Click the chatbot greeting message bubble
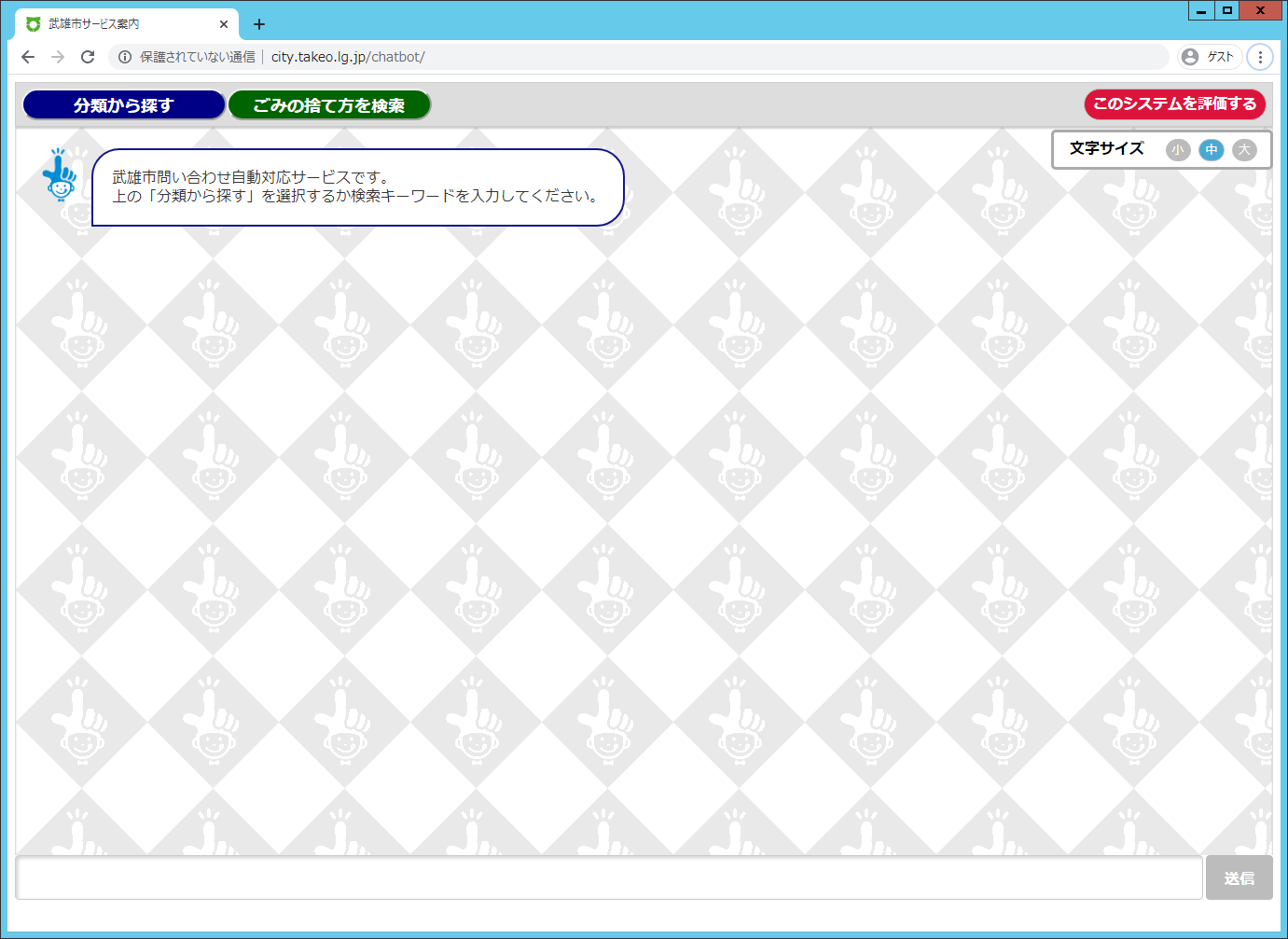This screenshot has height=939, width=1288. click(358, 187)
